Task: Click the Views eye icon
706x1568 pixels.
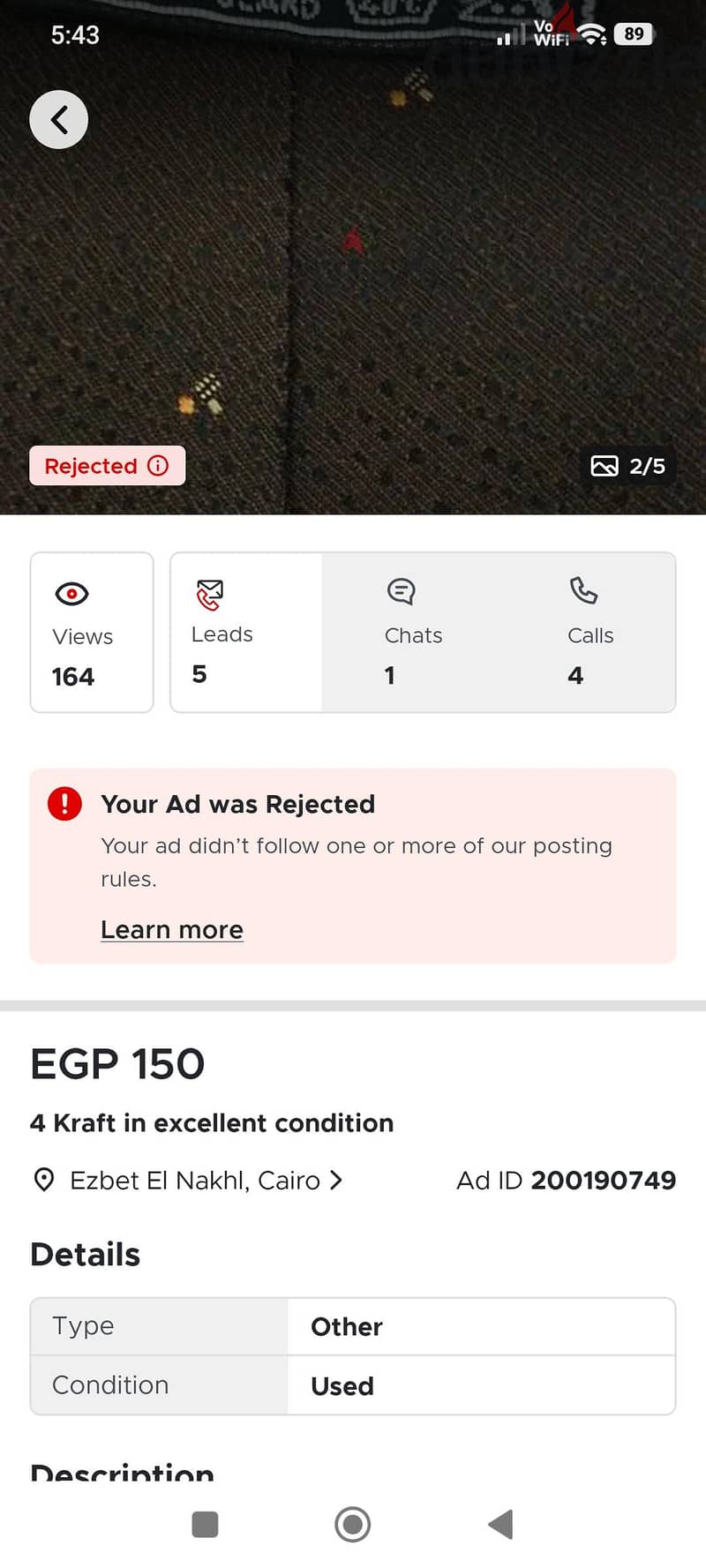Action: coord(71,594)
